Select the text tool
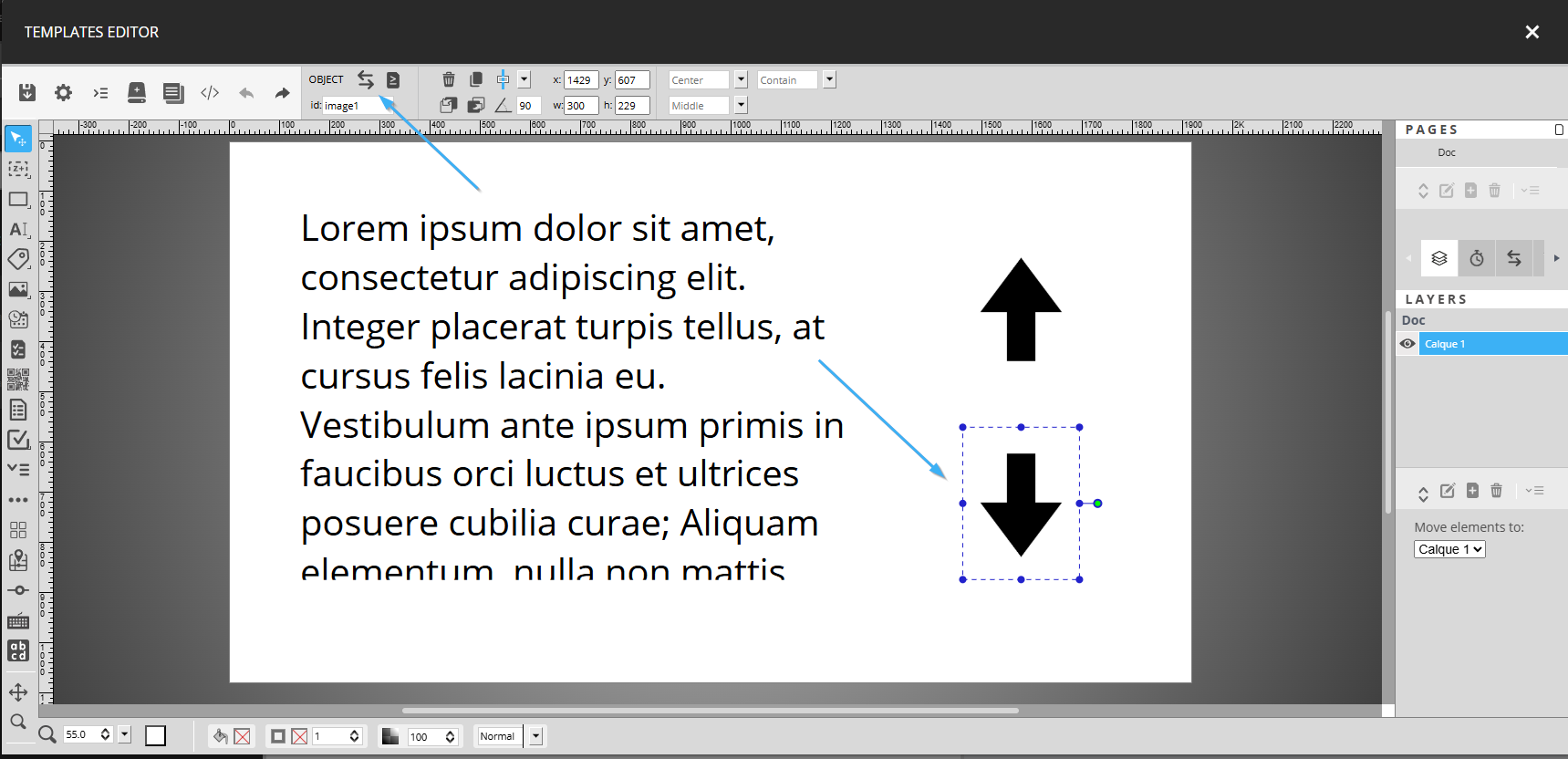 click(x=18, y=229)
